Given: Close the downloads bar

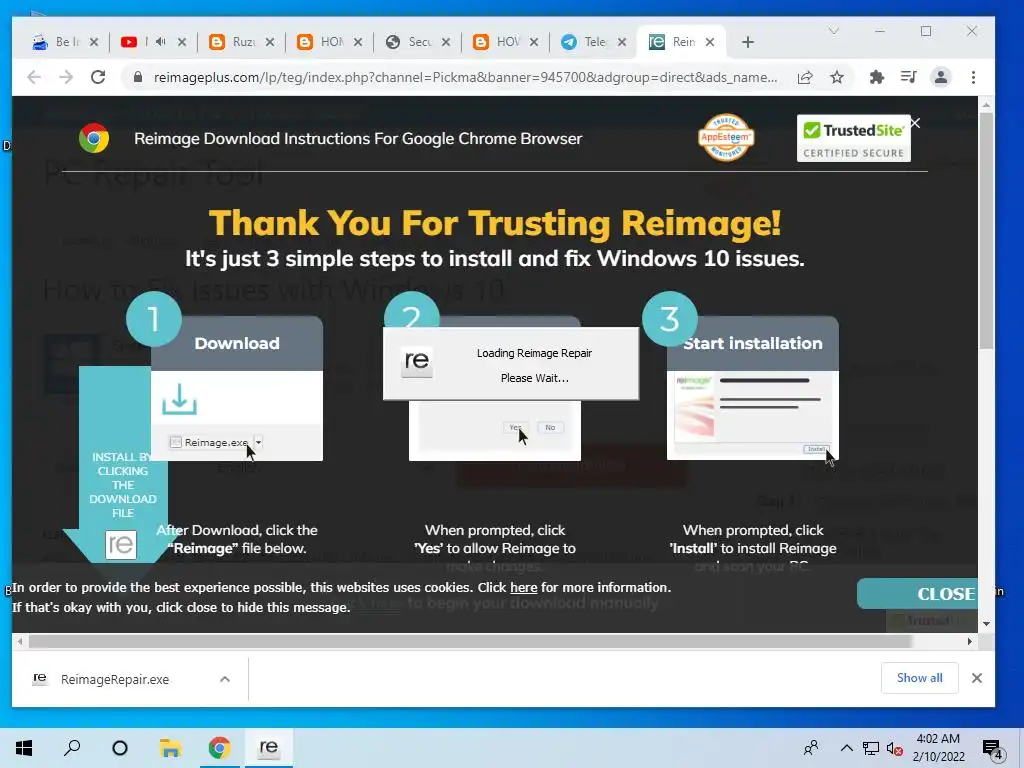Looking at the screenshot, I should click(977, 678).
